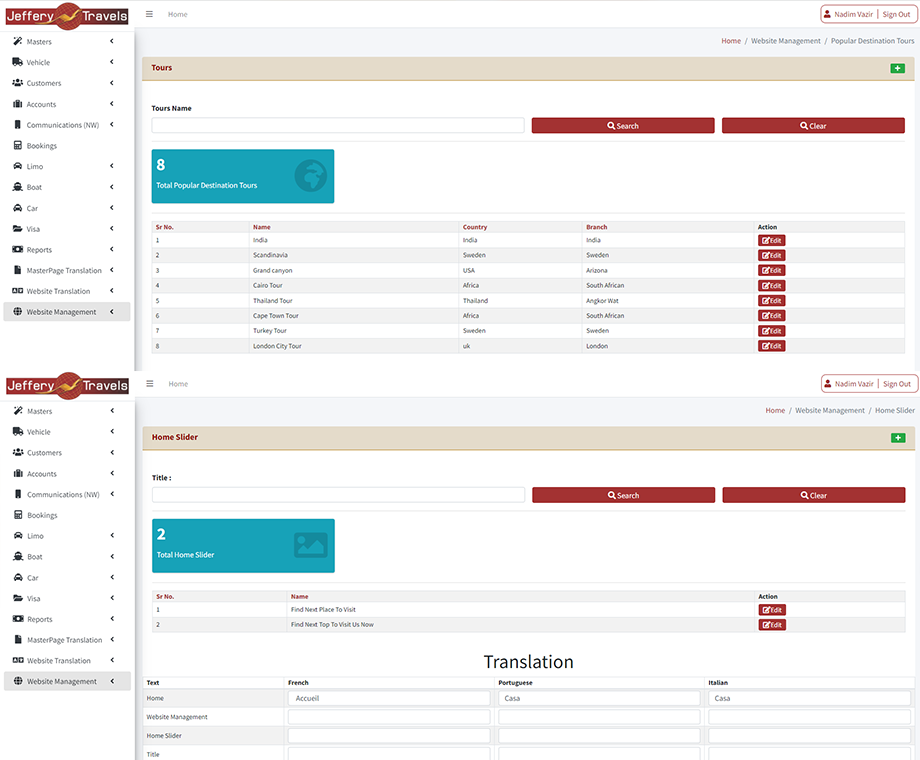Image resolution: width=920 pixels, height=760 pixels.
Task: Click French translation field containing Accueil
Action: (389, 698)
